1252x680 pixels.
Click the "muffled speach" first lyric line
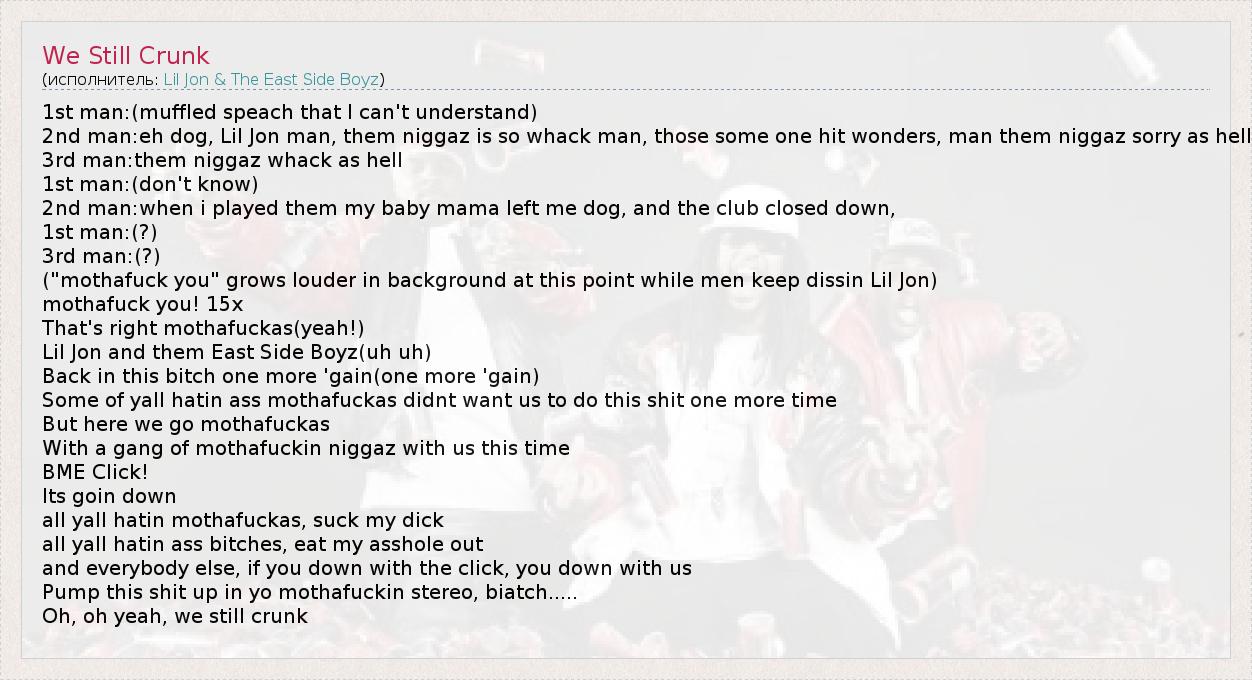(x=290, y=112)
